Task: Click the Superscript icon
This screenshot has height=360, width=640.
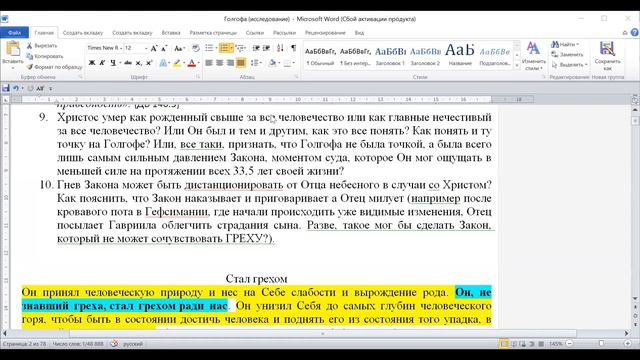Action: [149, 63]
